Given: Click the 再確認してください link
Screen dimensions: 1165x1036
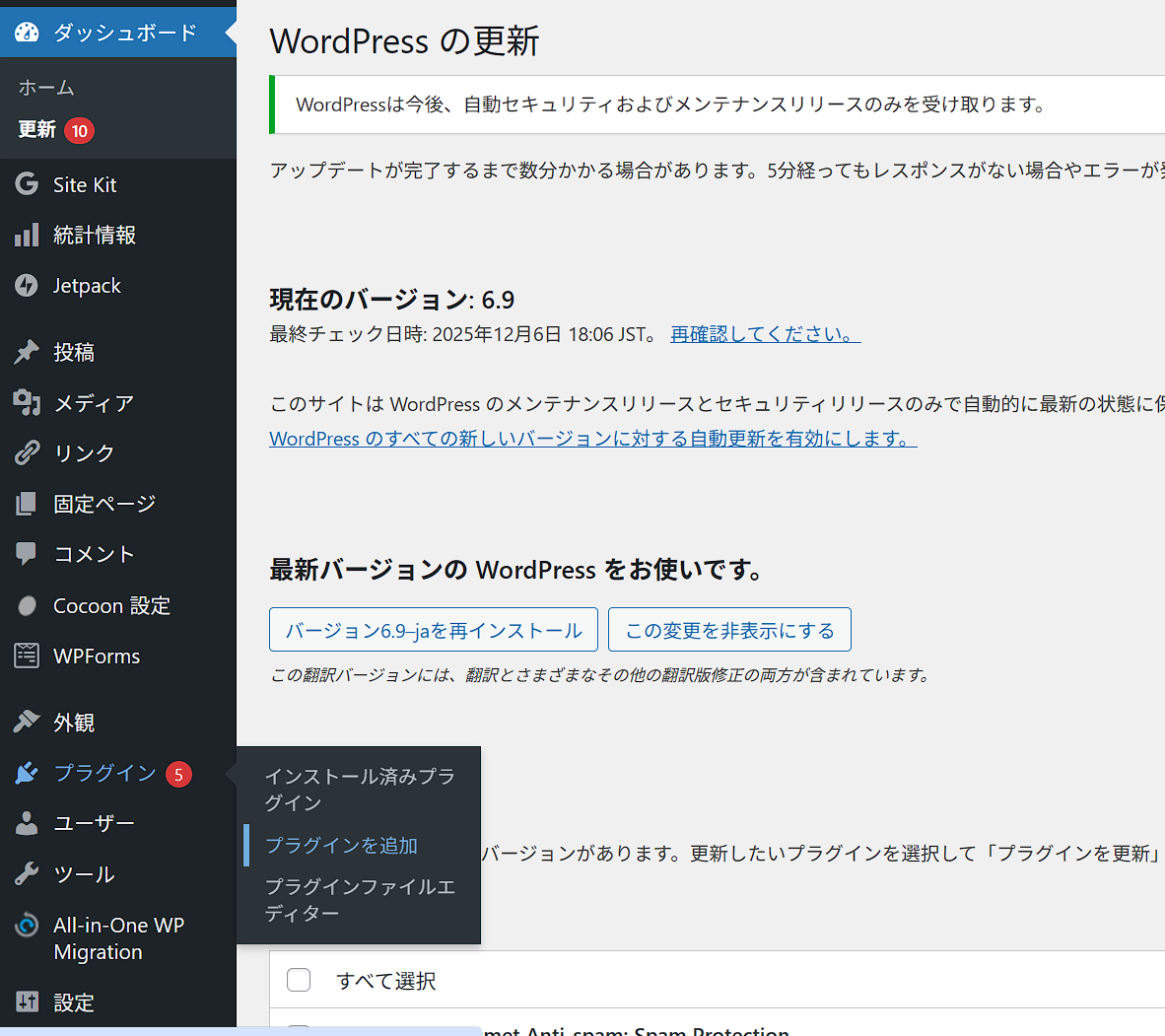Looking at the screenshot, I should pos(765,334).
